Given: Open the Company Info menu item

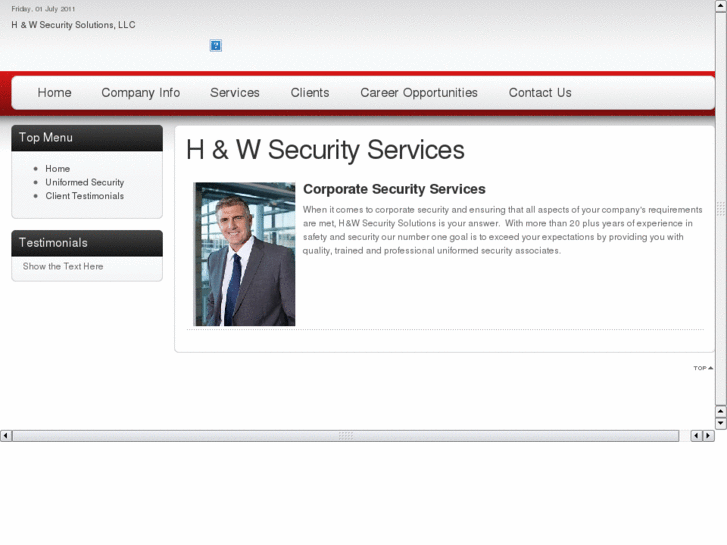Looking at the screenshot, I should pyautogui.click(x=140, y=93).
